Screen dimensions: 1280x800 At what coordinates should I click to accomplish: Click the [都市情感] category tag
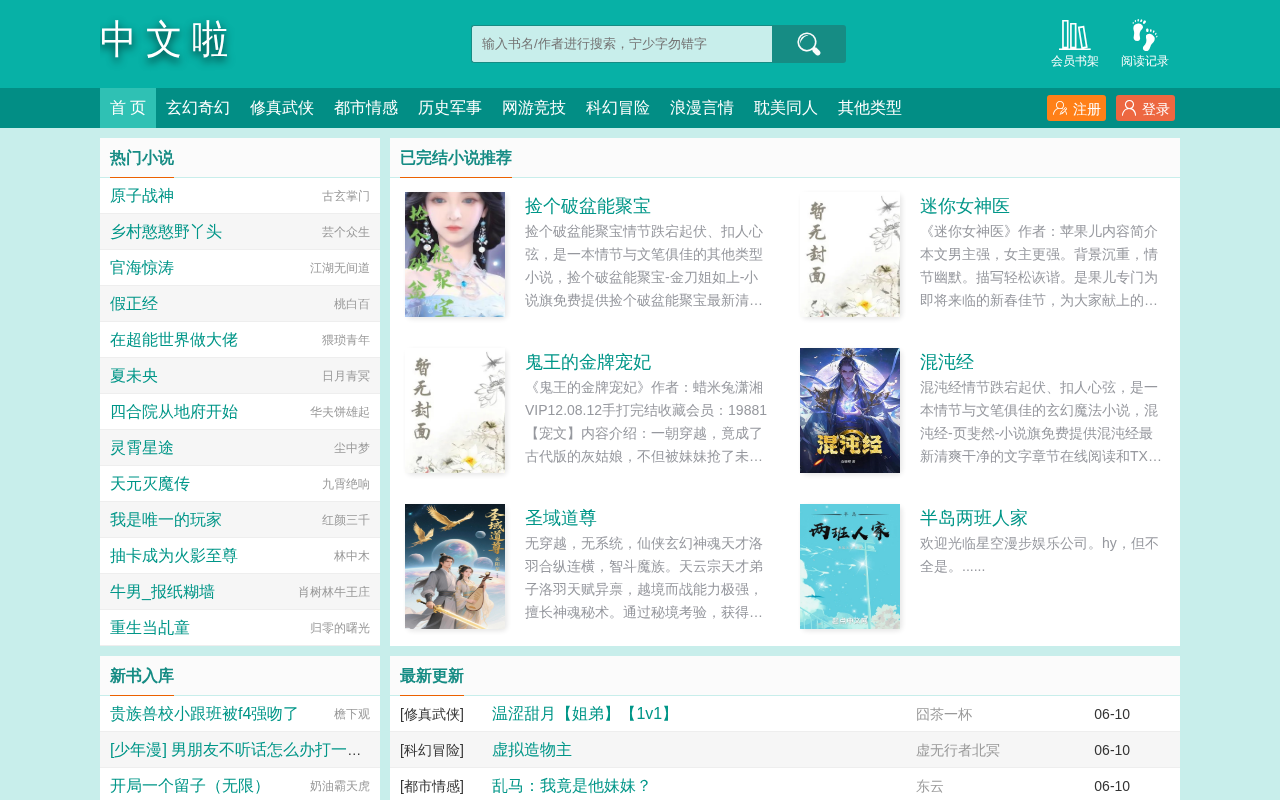click(432, 786)
